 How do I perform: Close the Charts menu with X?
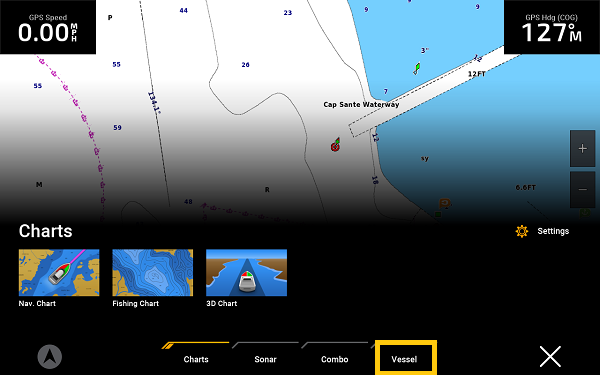(x=550, y=356)
